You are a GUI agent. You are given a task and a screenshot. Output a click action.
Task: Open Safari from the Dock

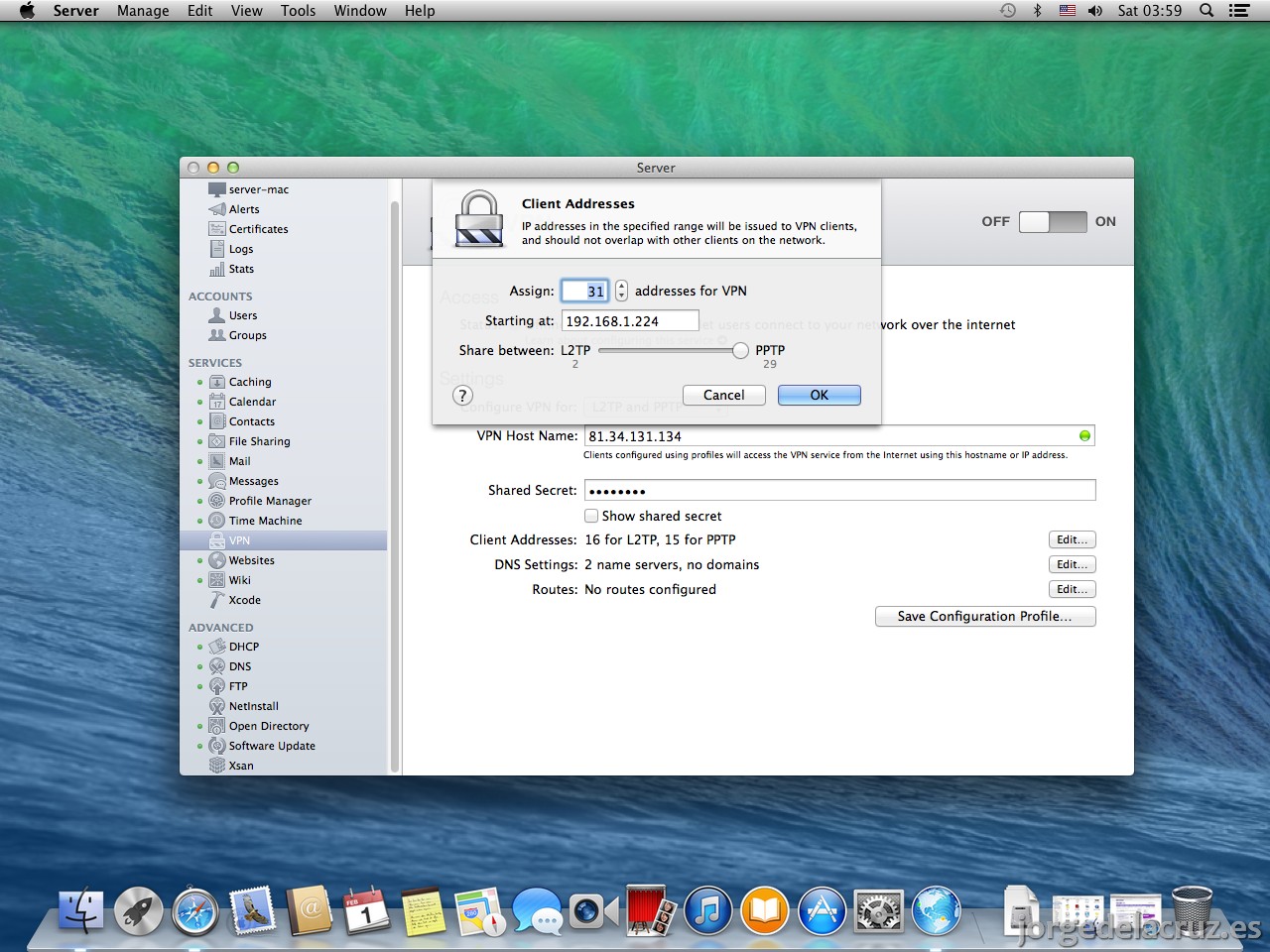pyautogui.click(x=194, y=911)
